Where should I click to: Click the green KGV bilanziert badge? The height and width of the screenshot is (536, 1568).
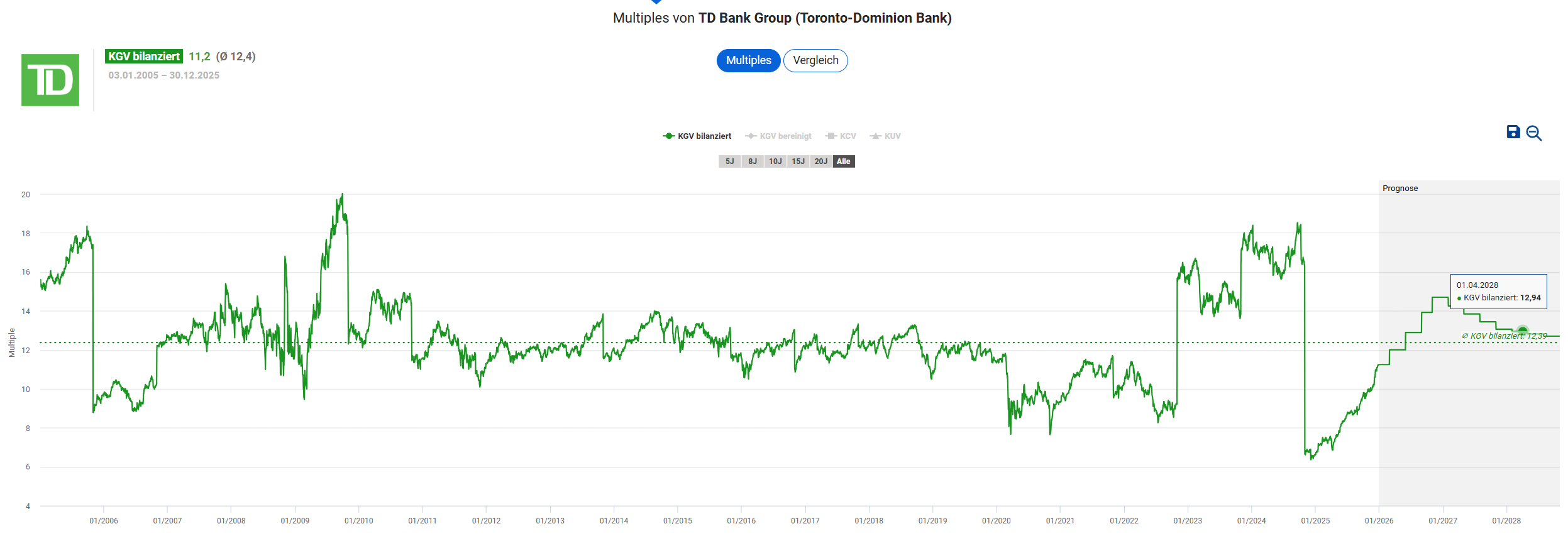tap(143, 57)
